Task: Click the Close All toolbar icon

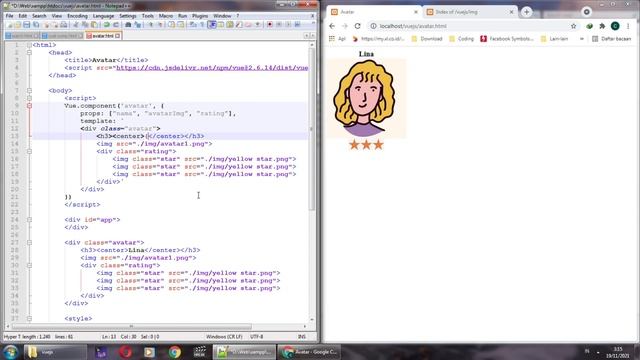Action: [x=55, y=25]
